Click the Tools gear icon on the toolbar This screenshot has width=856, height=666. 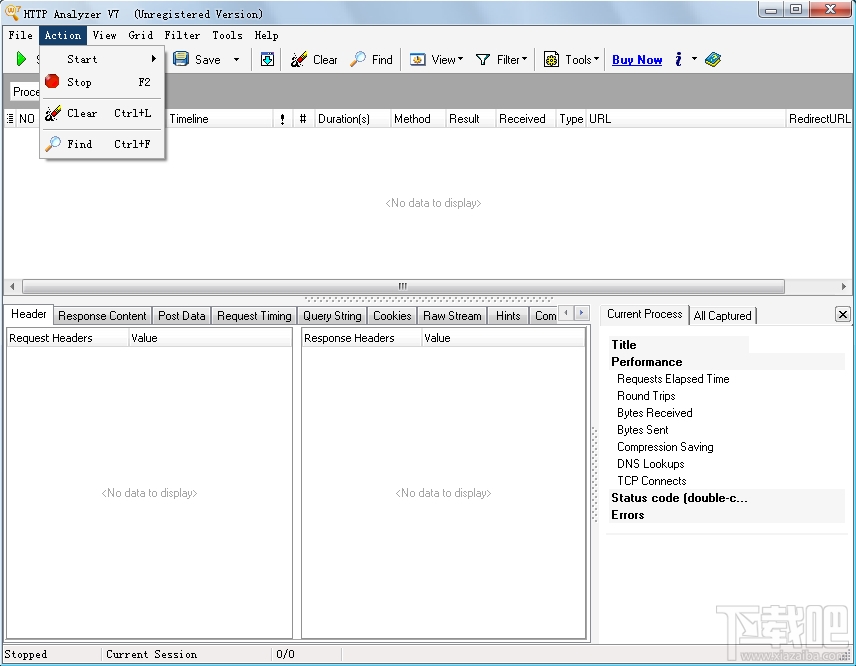pos(551,59)
